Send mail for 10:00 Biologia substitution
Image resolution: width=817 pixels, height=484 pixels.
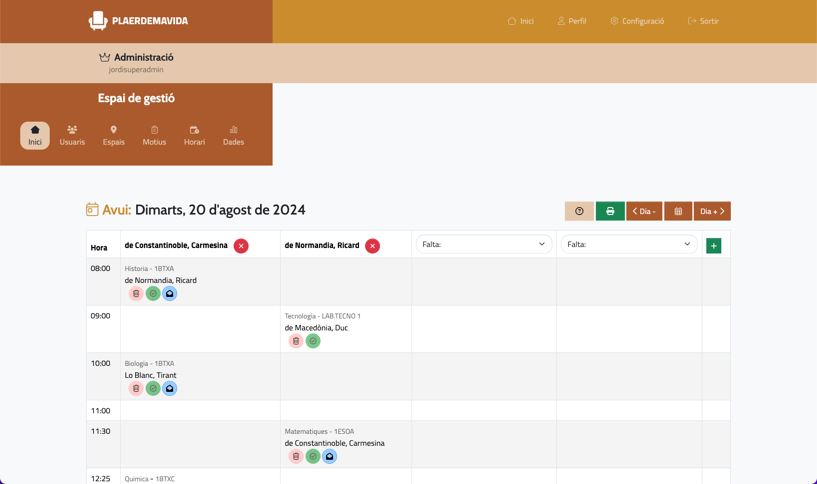pyautogui.click(x=170, y=389)
